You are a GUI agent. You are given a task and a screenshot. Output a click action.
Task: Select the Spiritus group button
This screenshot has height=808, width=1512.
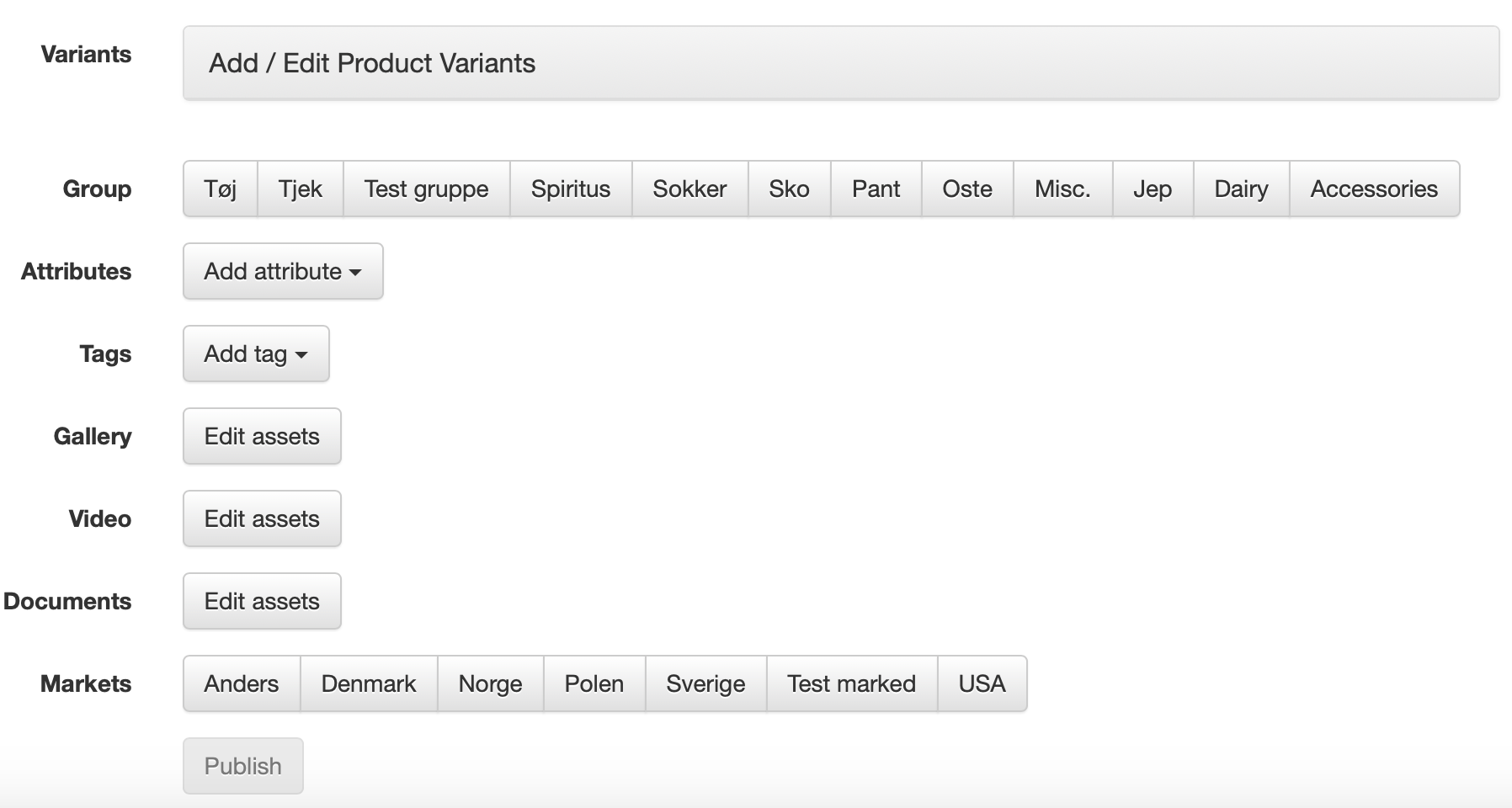[x=571, y=189]
